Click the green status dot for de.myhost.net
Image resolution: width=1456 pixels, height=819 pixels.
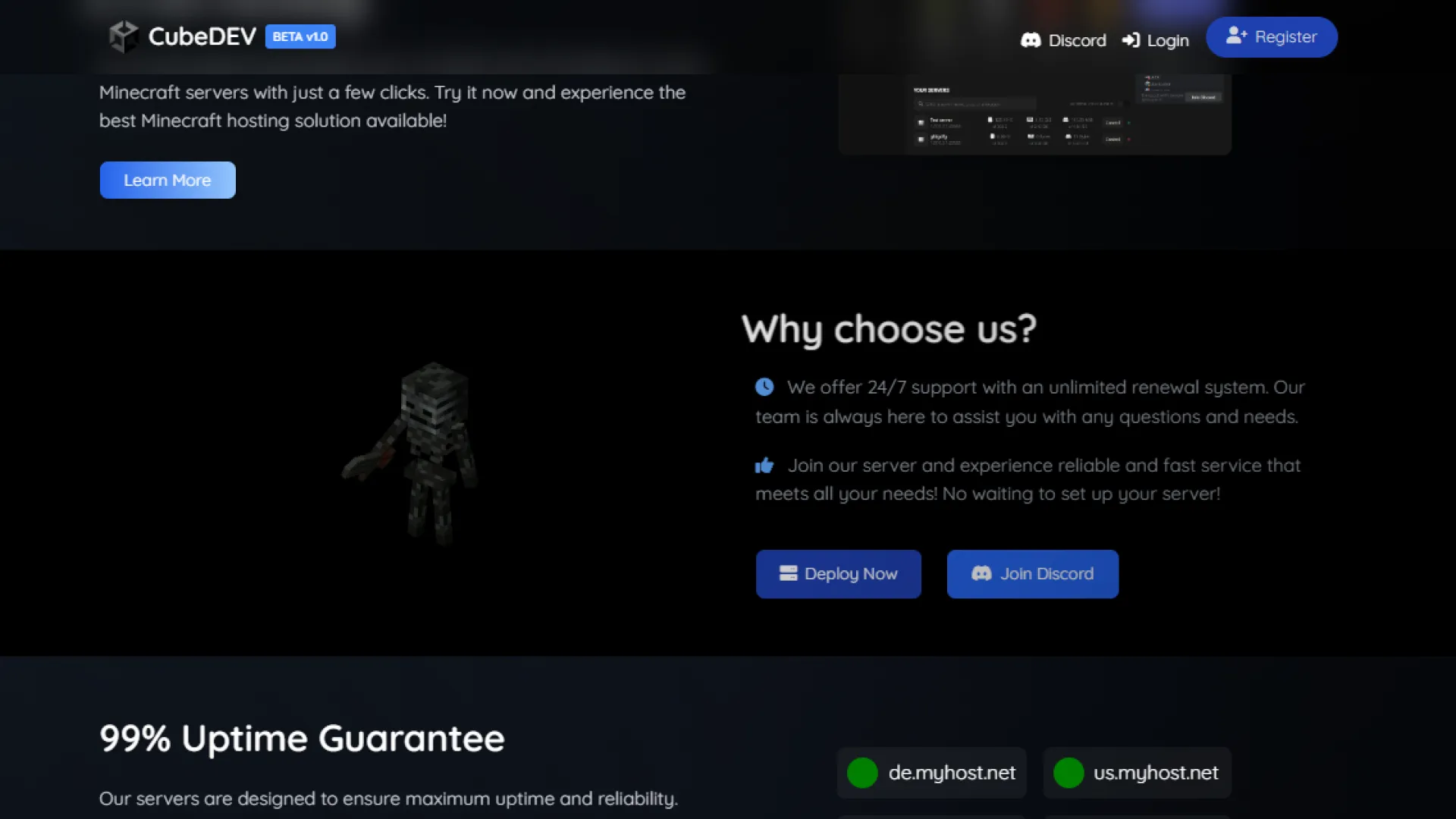click(x=862, y=773)
